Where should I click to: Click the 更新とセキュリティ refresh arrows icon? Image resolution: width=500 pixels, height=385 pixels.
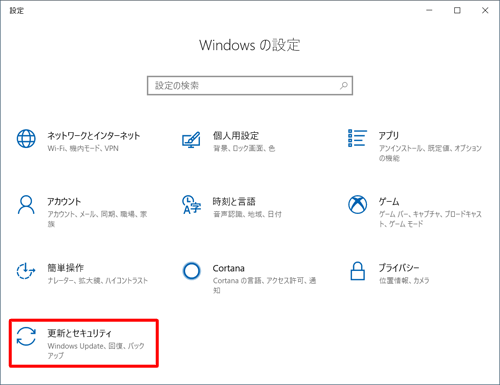(26, 336)
